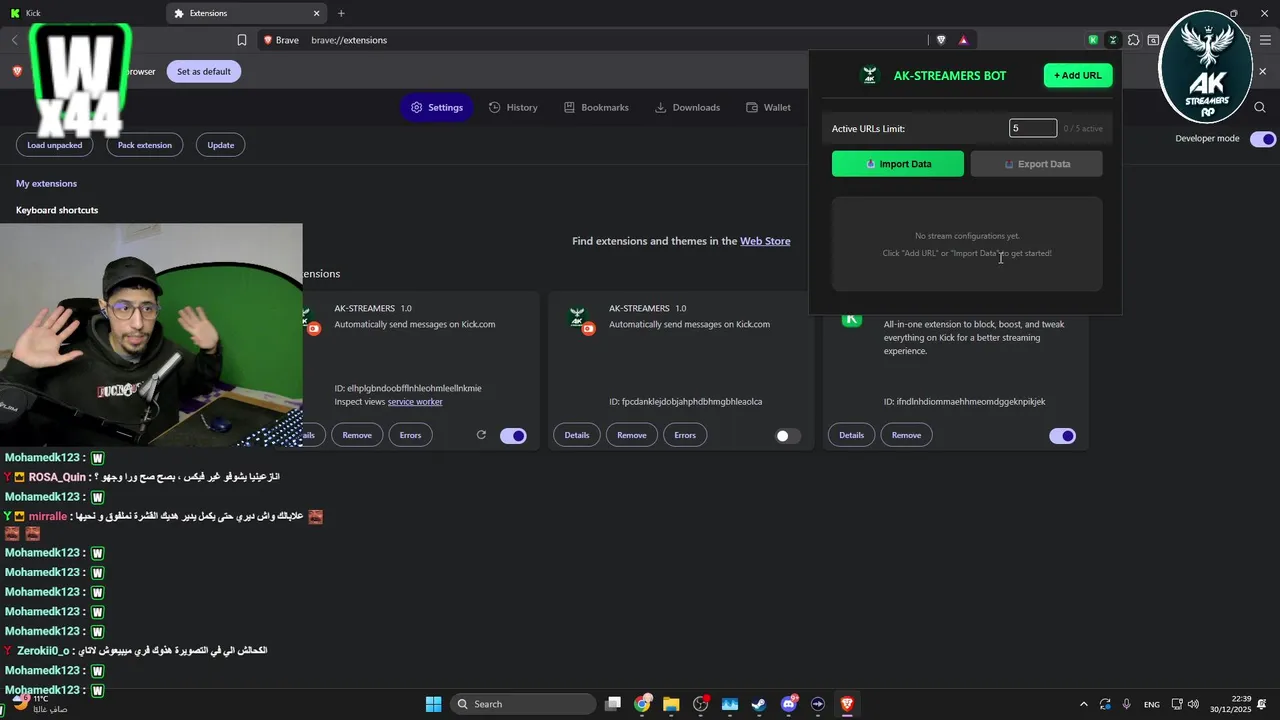The height and width of the screenshot is (720, 1280).
Task: Remove the second AK-STREAMERS extension
Action: pos(632,435)
